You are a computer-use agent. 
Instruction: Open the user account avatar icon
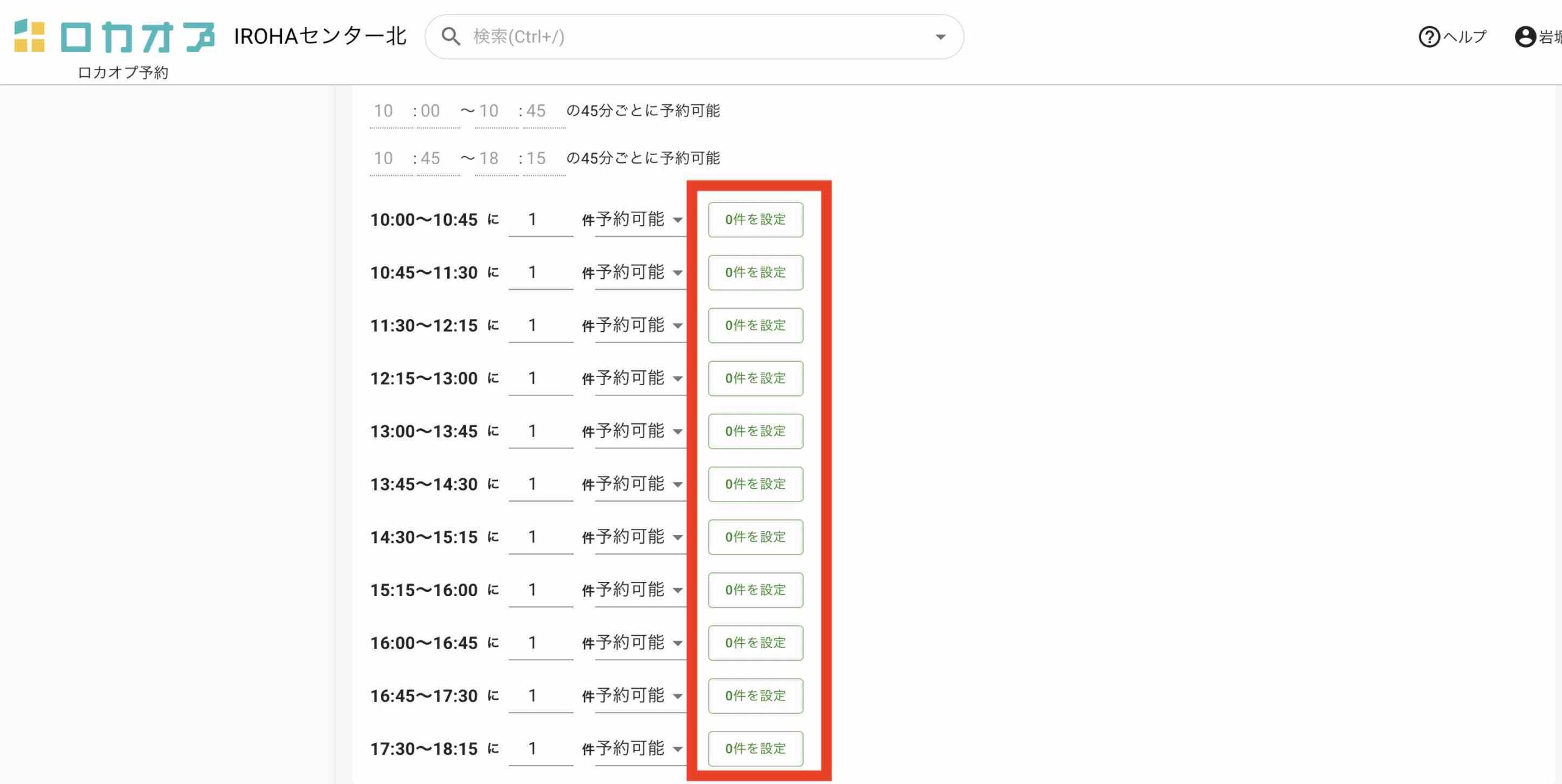click(x=1525, y=37)
